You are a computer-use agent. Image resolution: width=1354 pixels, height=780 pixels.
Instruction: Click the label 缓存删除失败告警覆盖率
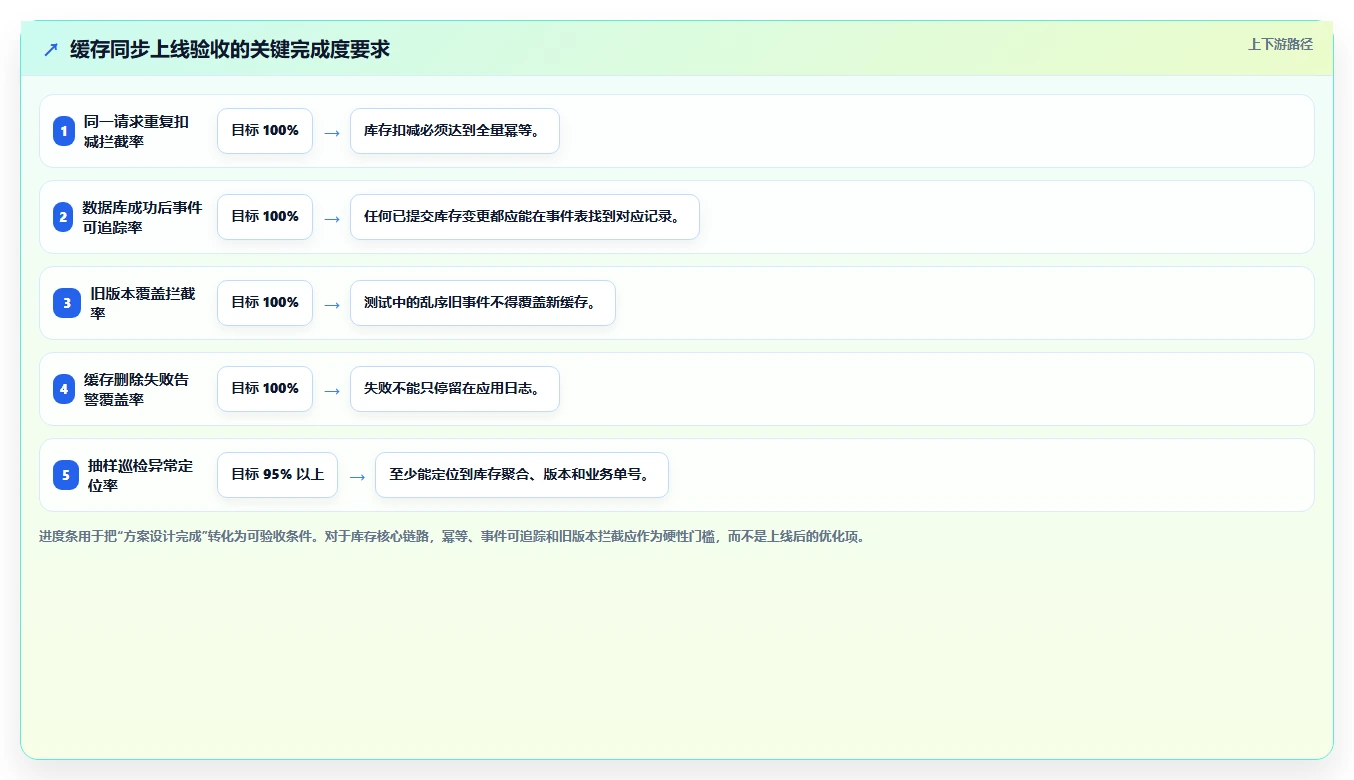[x=136, y=389]
